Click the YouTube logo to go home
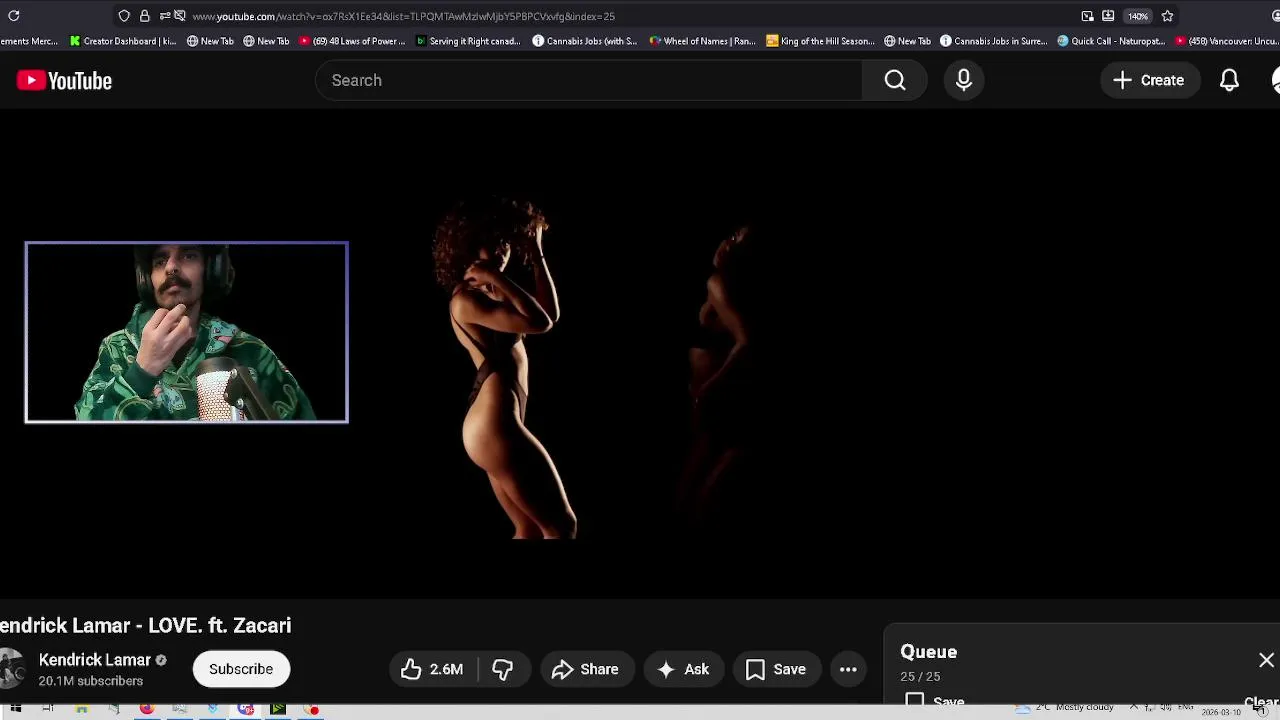 tap(64, 81)
